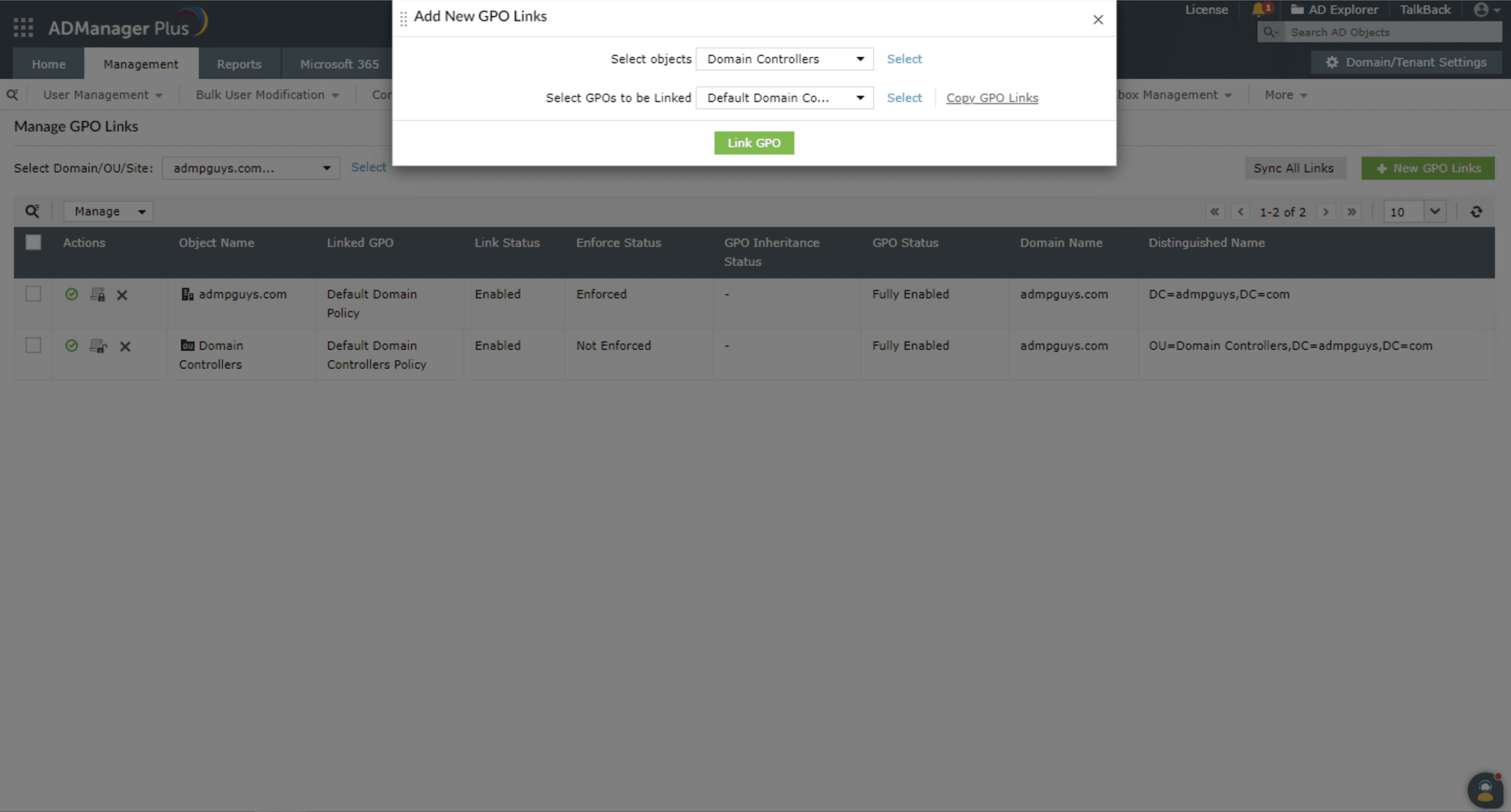Viewport: 1511px width, 812px height.
Task: Check the admpguys.com row checkbox
Action: coord(34,294)
